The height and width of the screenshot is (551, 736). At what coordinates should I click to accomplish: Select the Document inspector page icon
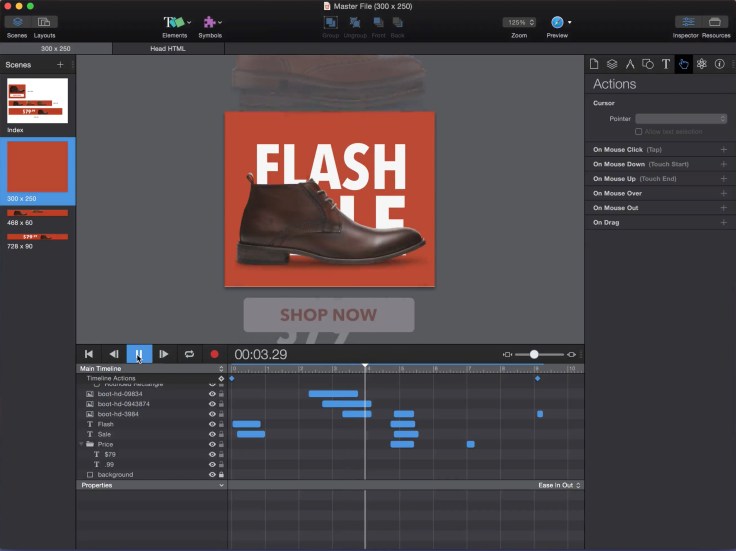click(x=594, y=64)
